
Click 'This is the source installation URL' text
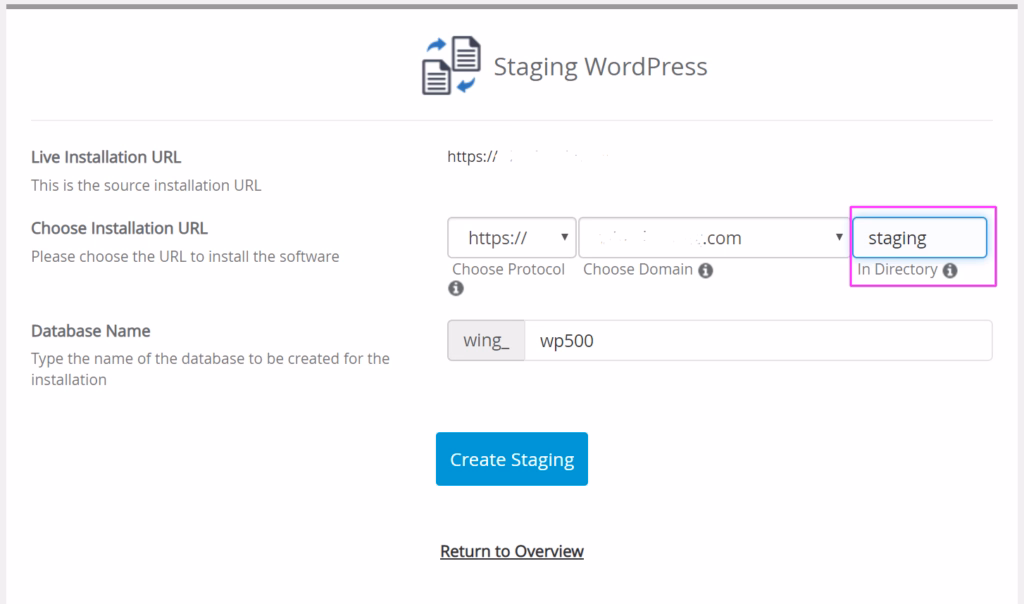[x=146, y=185]
